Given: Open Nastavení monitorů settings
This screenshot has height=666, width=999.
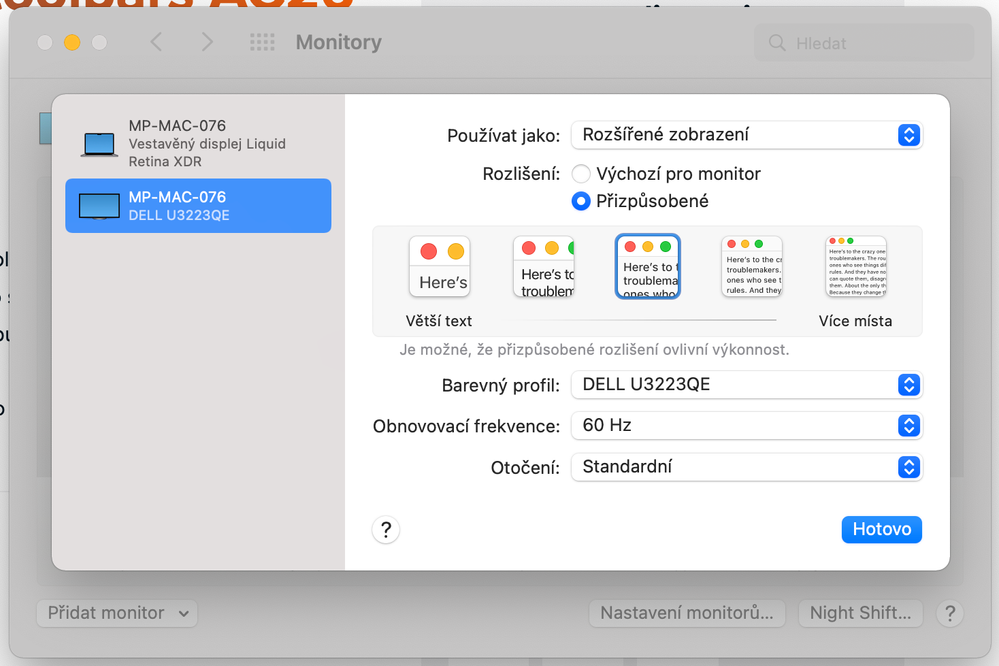Looking at the screenshot, I should pos(687,613).
